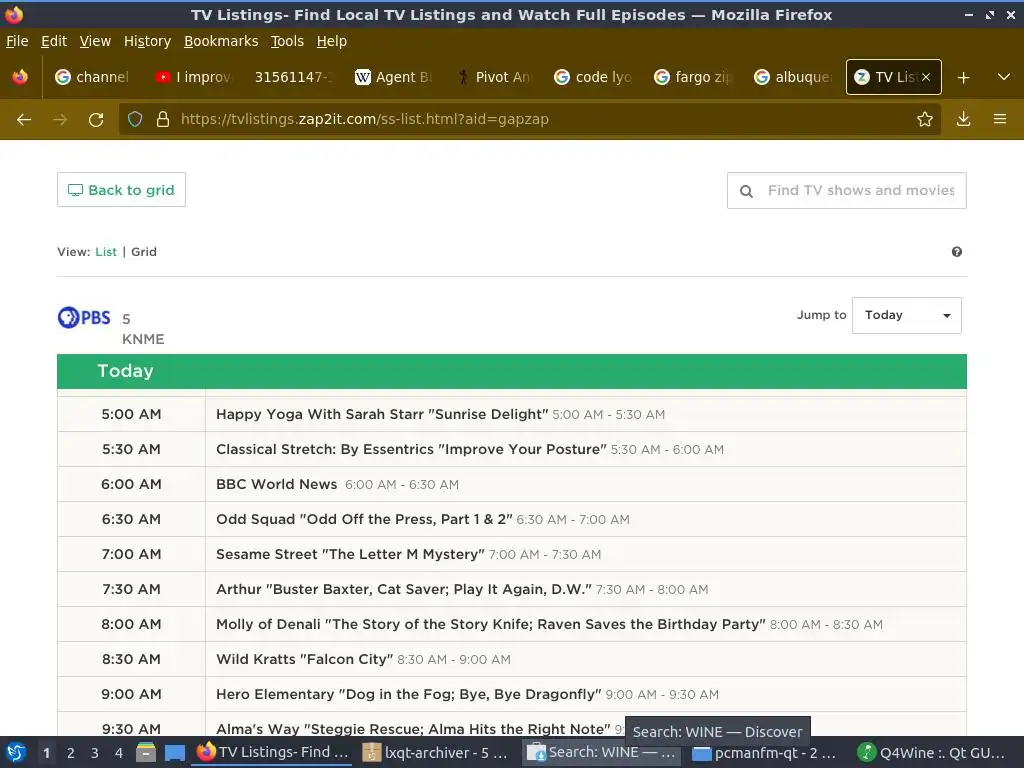
Task: Open the Molly of Denali listing
Action: pos(490,624)
